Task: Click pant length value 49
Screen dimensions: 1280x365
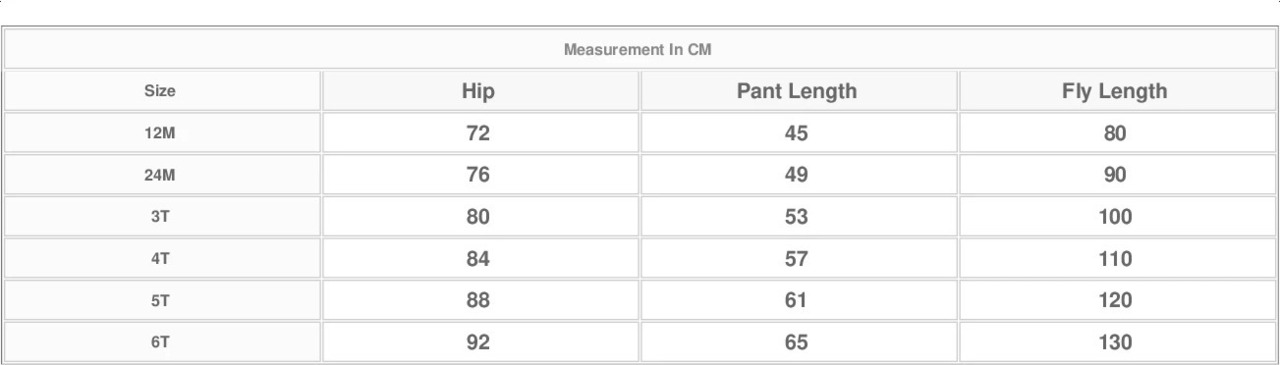Action: [x=797, y=176]
